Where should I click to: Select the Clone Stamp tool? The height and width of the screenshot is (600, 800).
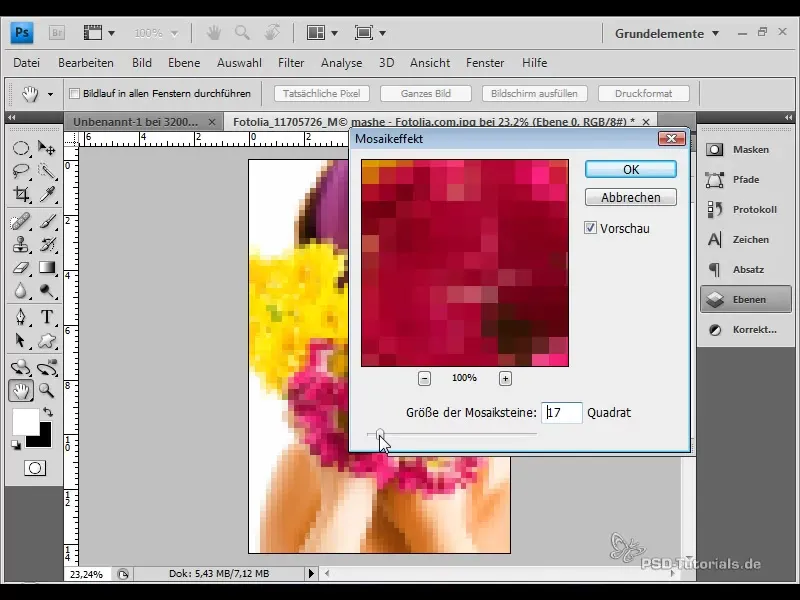[20, 245]
